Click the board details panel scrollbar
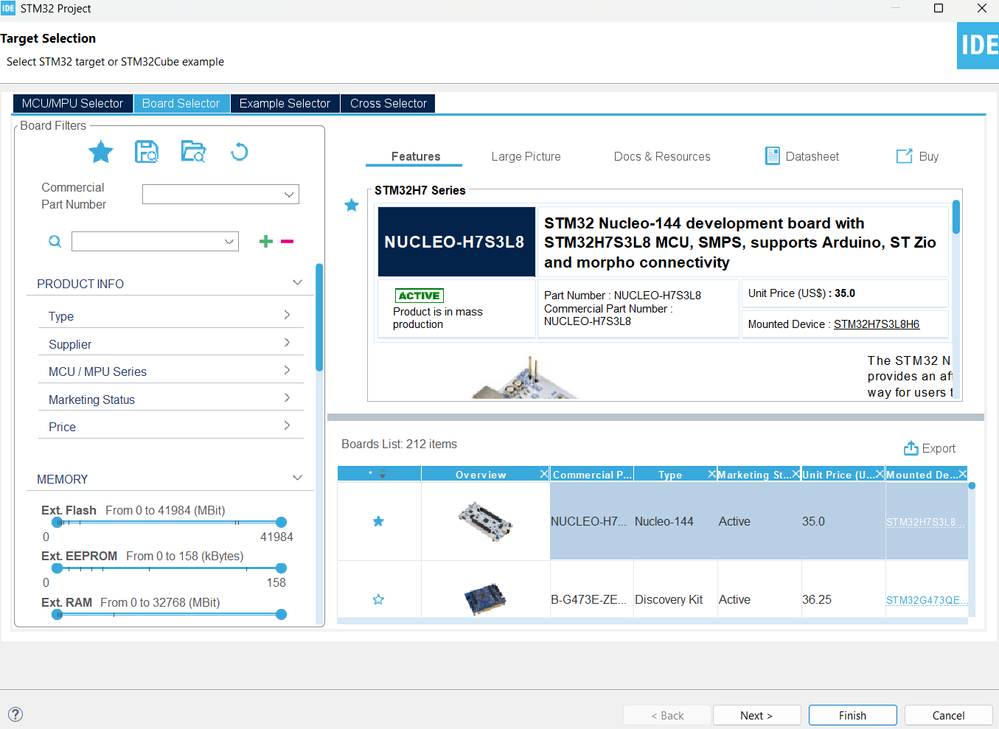 pos(956,217)
